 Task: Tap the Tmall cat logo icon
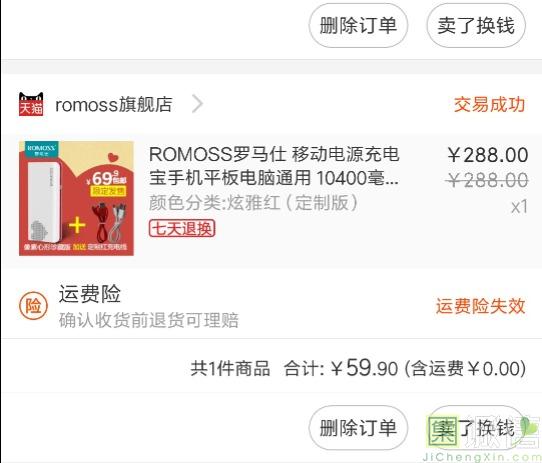click(31, 104)
